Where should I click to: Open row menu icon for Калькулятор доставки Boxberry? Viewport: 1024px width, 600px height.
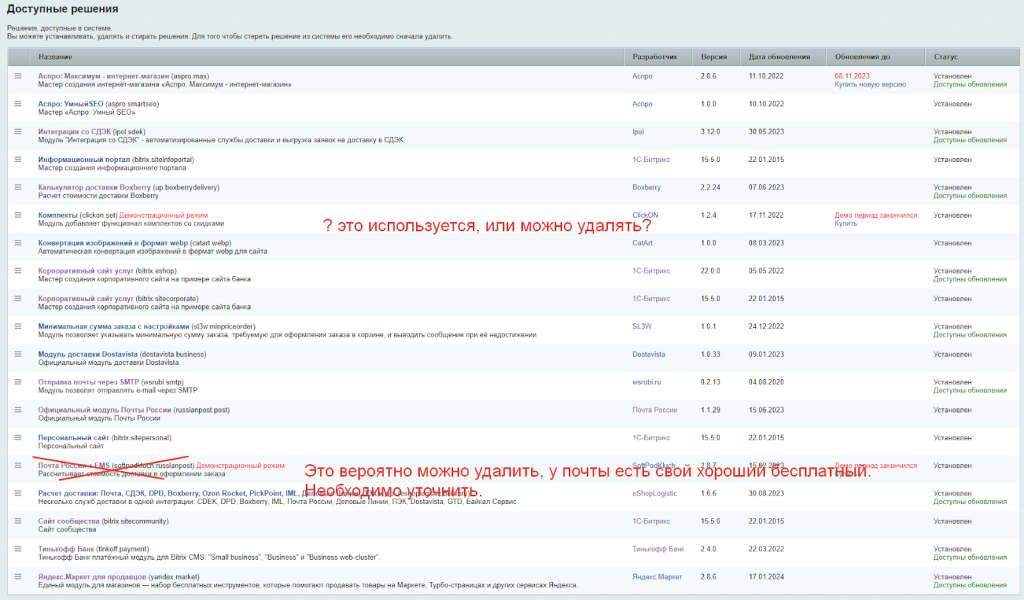click(x=18, y=187)
